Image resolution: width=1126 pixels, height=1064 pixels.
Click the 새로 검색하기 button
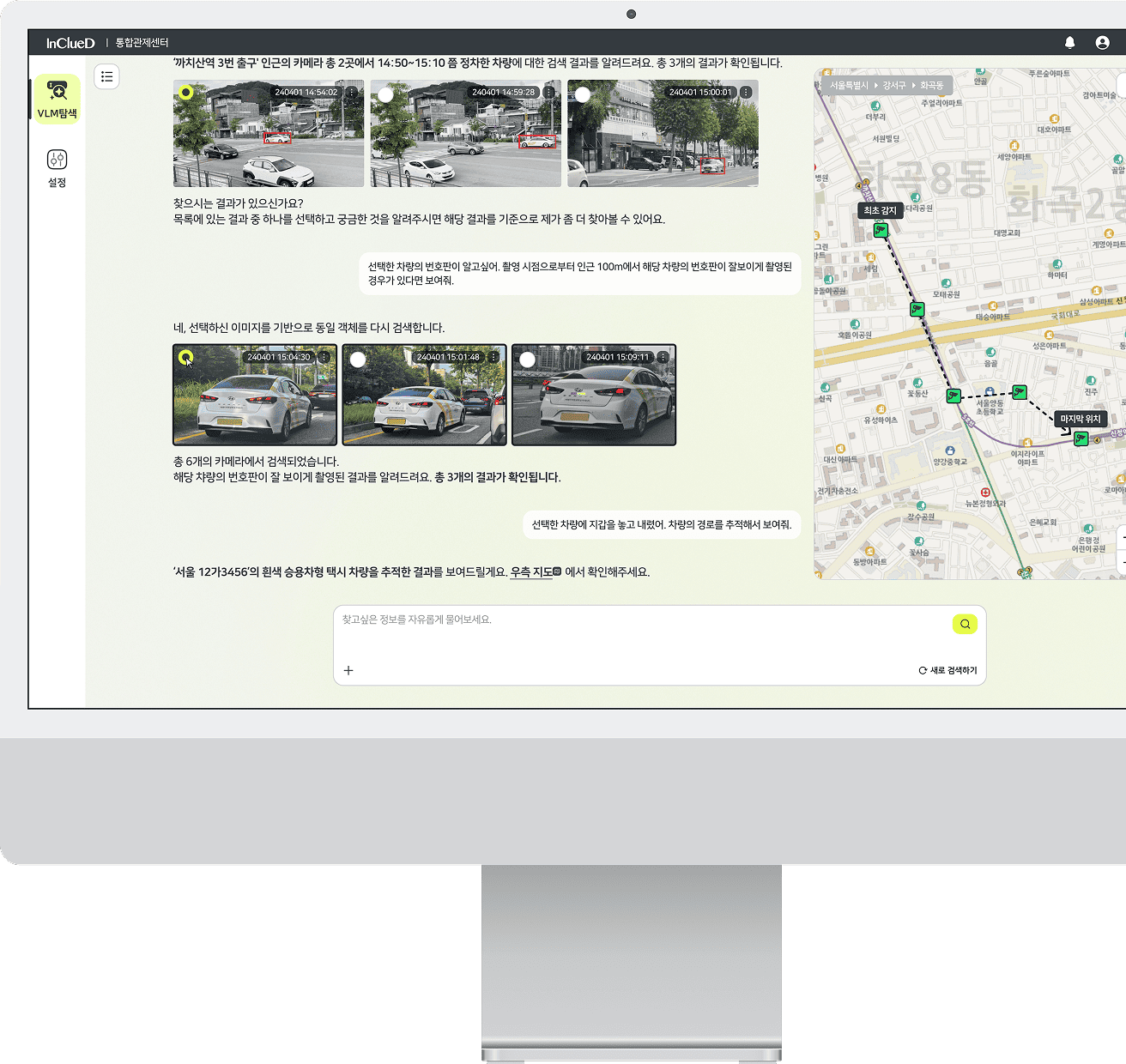click(x=947, y=670)
